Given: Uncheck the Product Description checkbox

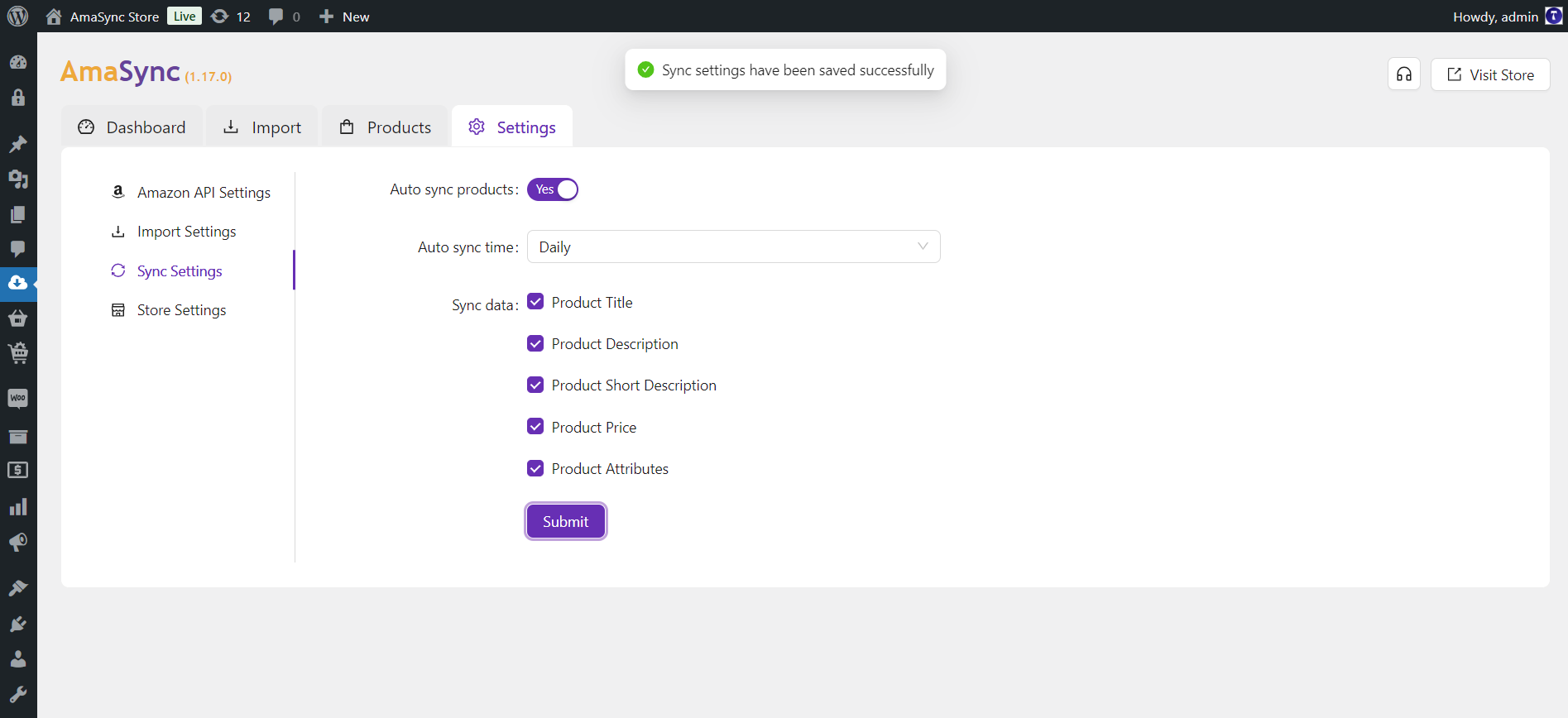Looking at the screenshot, I should click(x=535, y=343).
